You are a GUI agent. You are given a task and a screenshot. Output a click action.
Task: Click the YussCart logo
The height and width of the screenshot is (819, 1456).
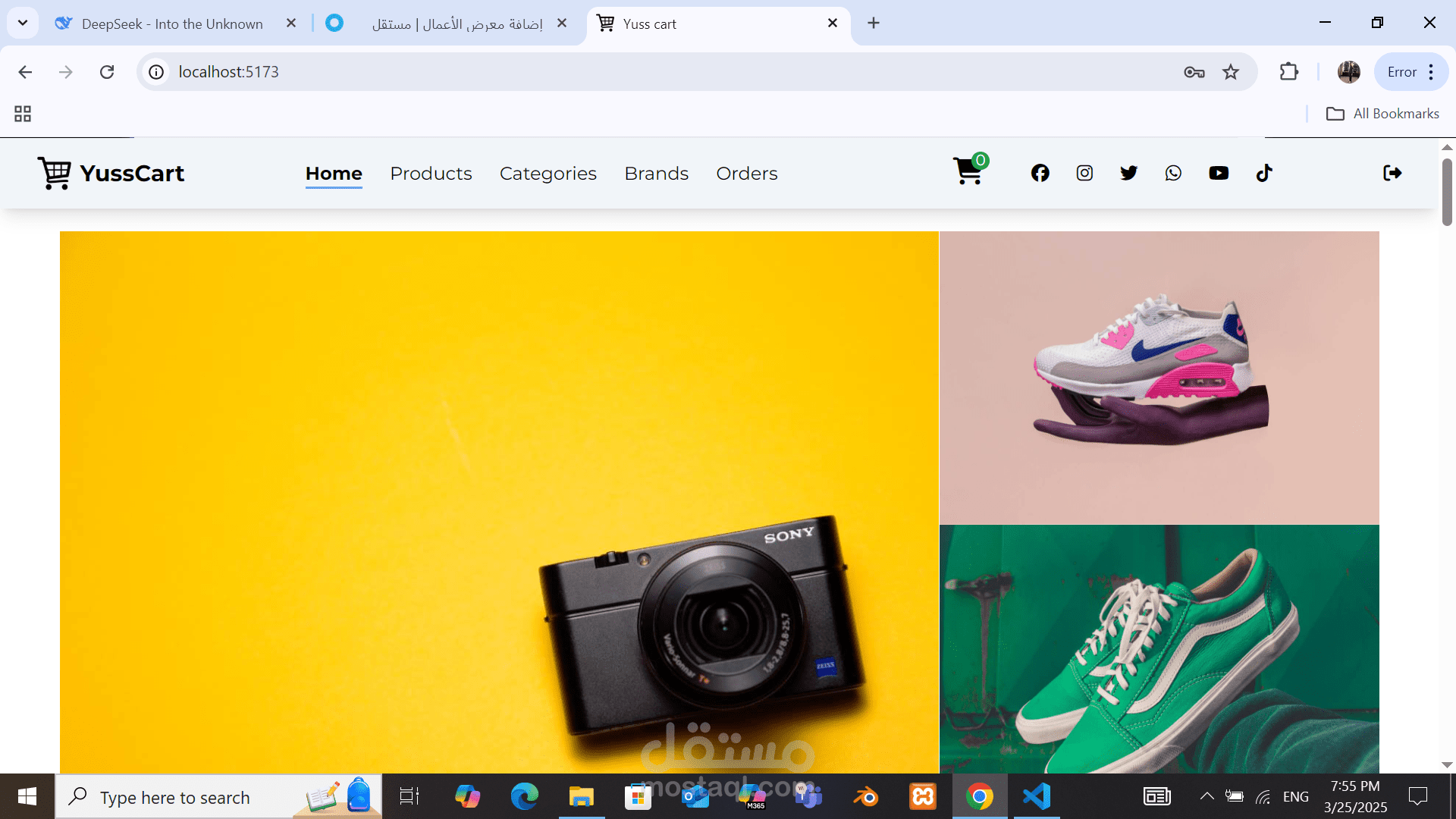click(x=111, y=173)
